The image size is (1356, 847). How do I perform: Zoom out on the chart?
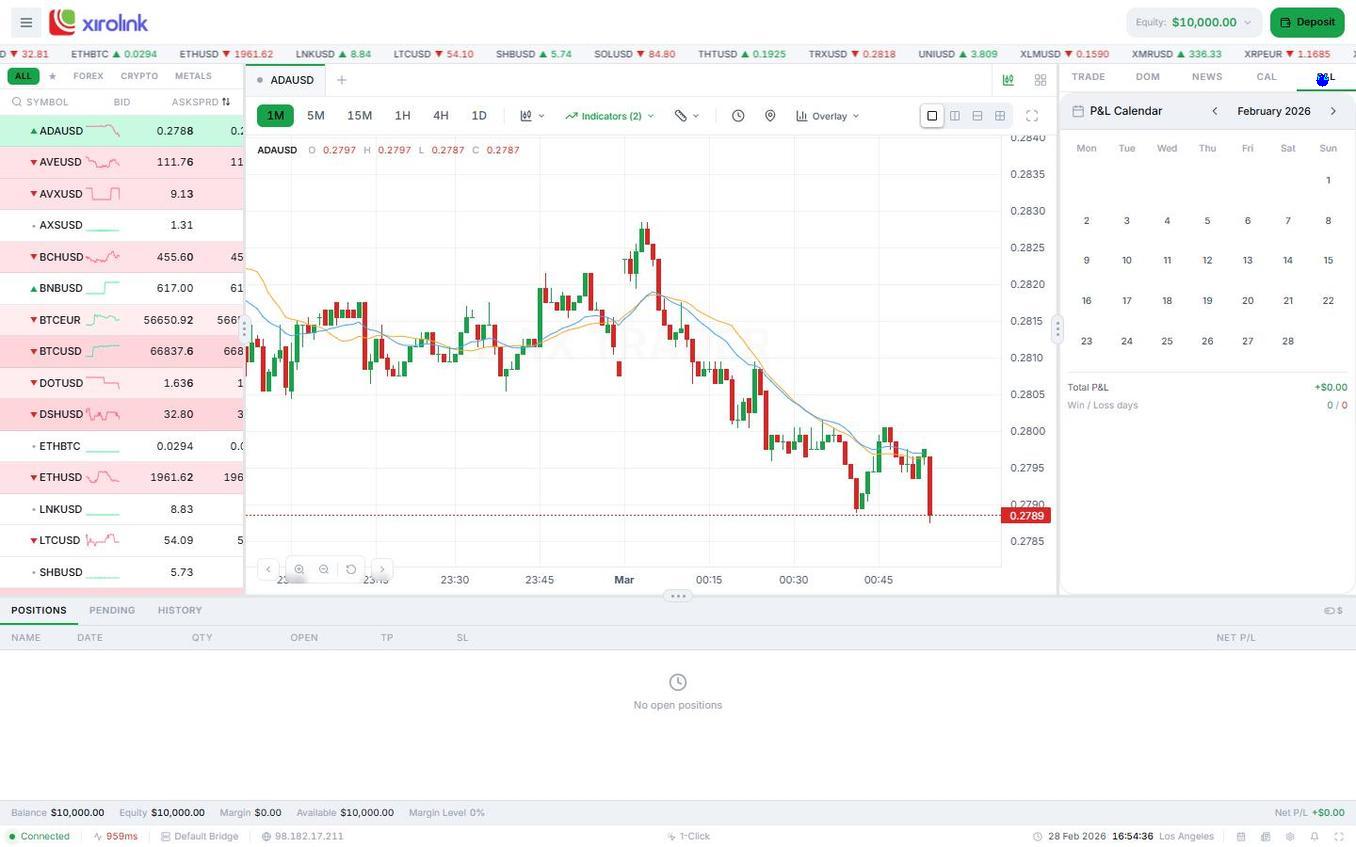tap(324, 569)
